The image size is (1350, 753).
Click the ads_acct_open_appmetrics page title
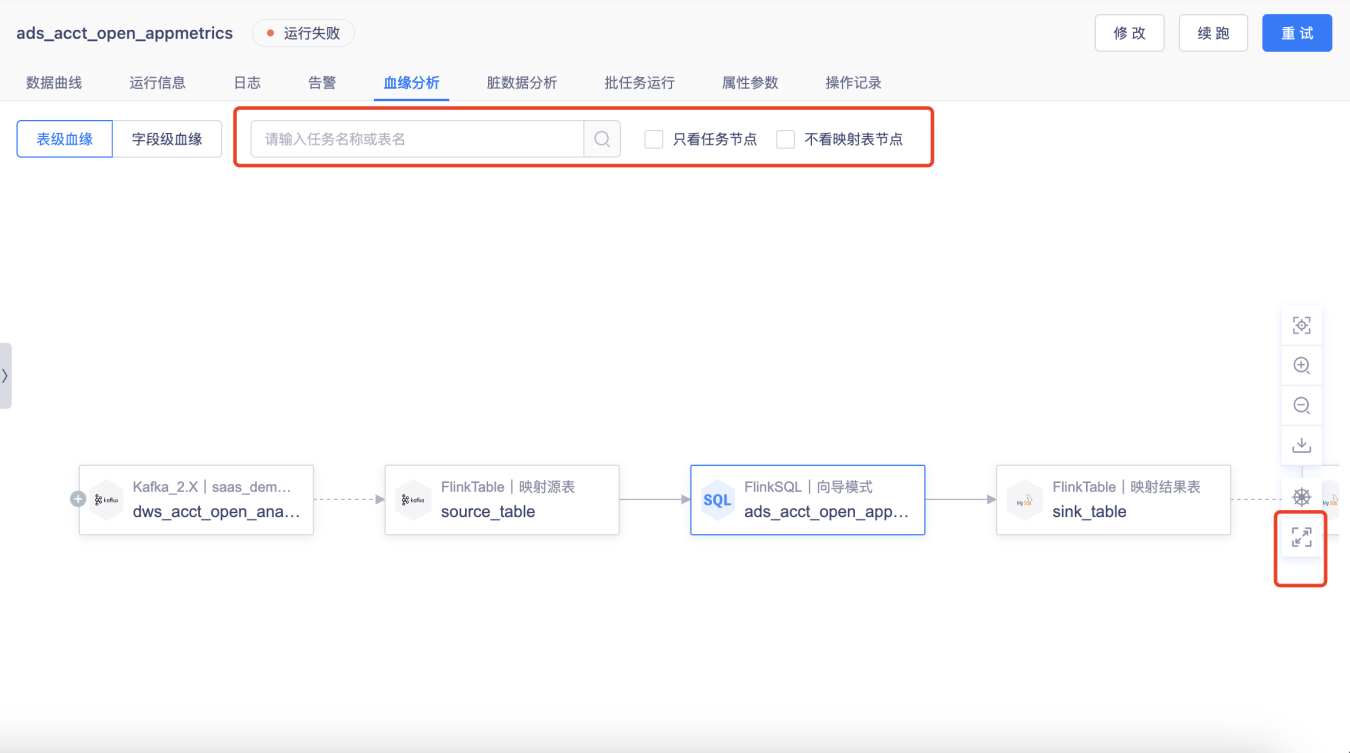click(x=125, y=33)
